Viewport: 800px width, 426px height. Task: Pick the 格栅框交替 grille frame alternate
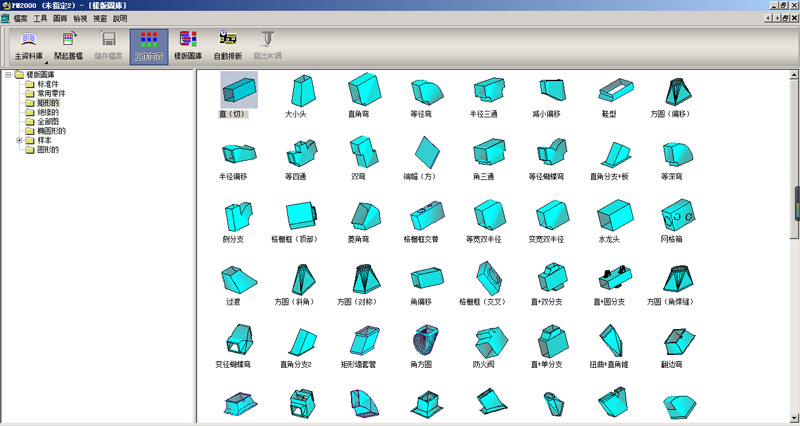pos(428,215)
